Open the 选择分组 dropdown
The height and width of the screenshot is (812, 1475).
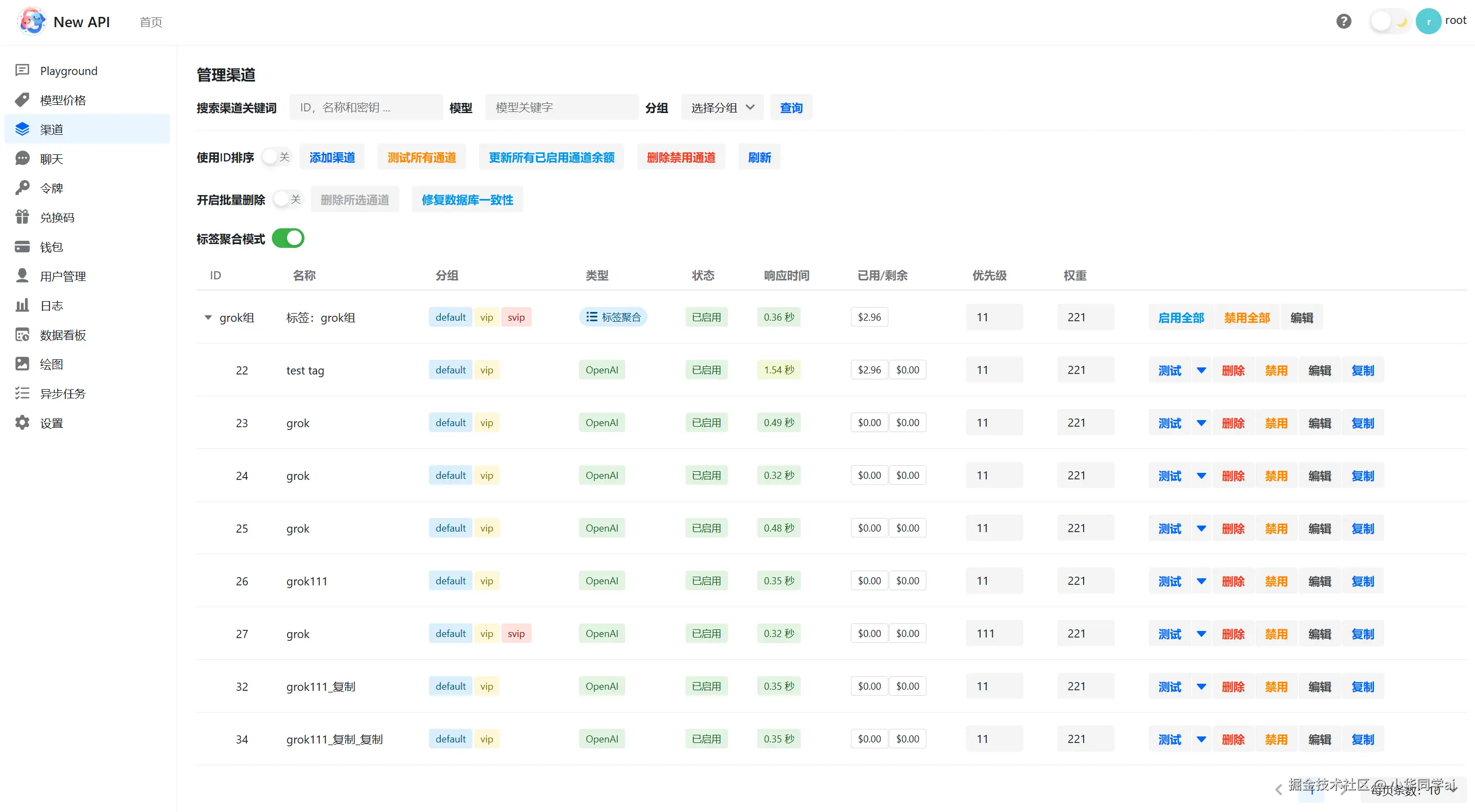[722, 108]
